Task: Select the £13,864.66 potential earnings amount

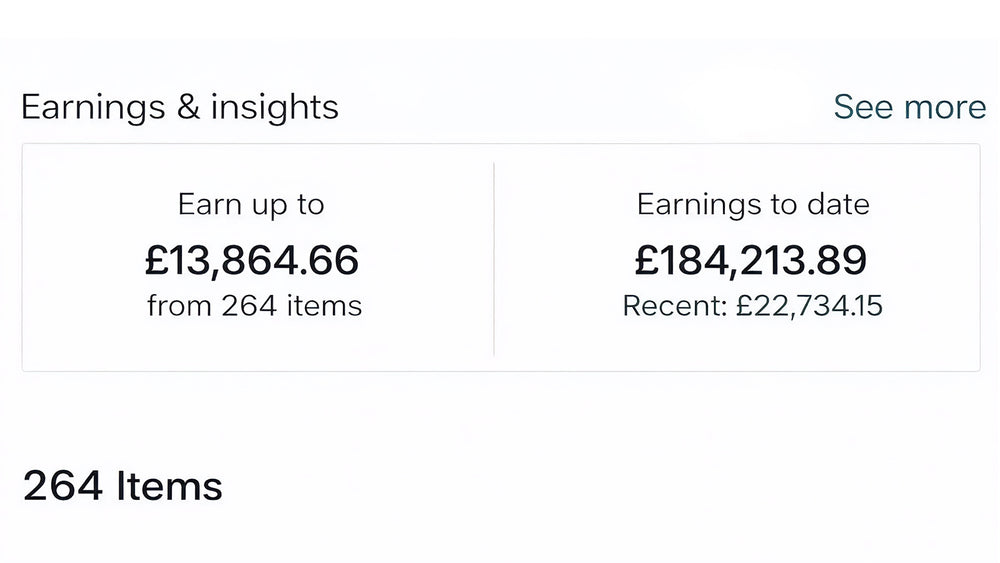Action: pyautogui.click(x=252, y=260)
